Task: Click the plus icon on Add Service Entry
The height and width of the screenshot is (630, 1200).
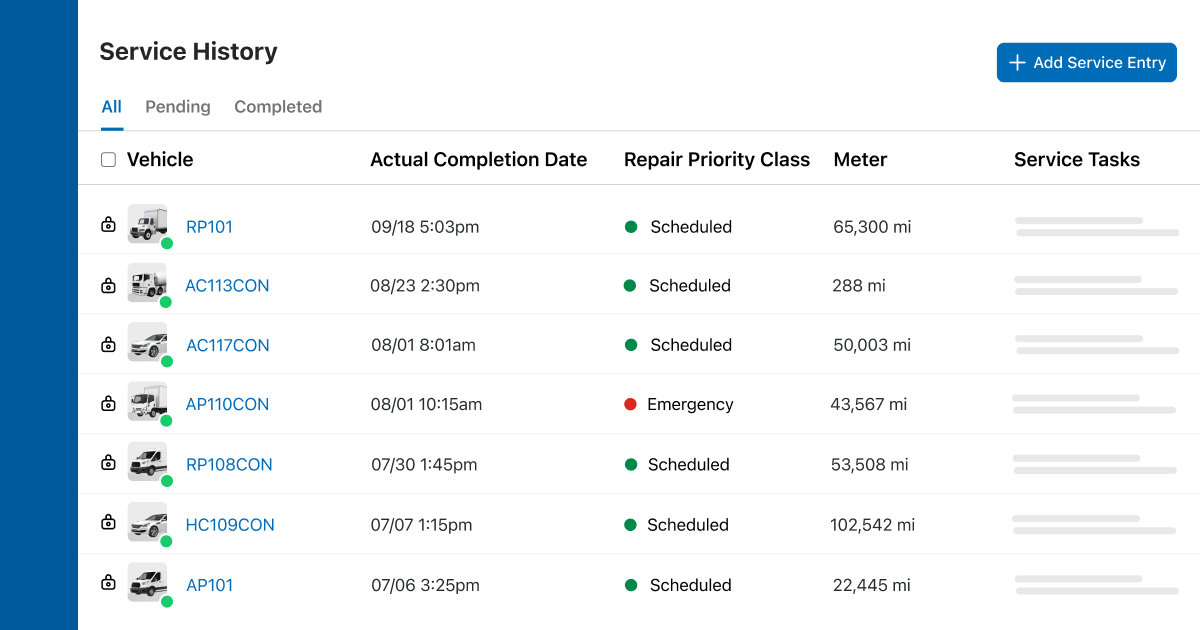Action: point(1017,63)
